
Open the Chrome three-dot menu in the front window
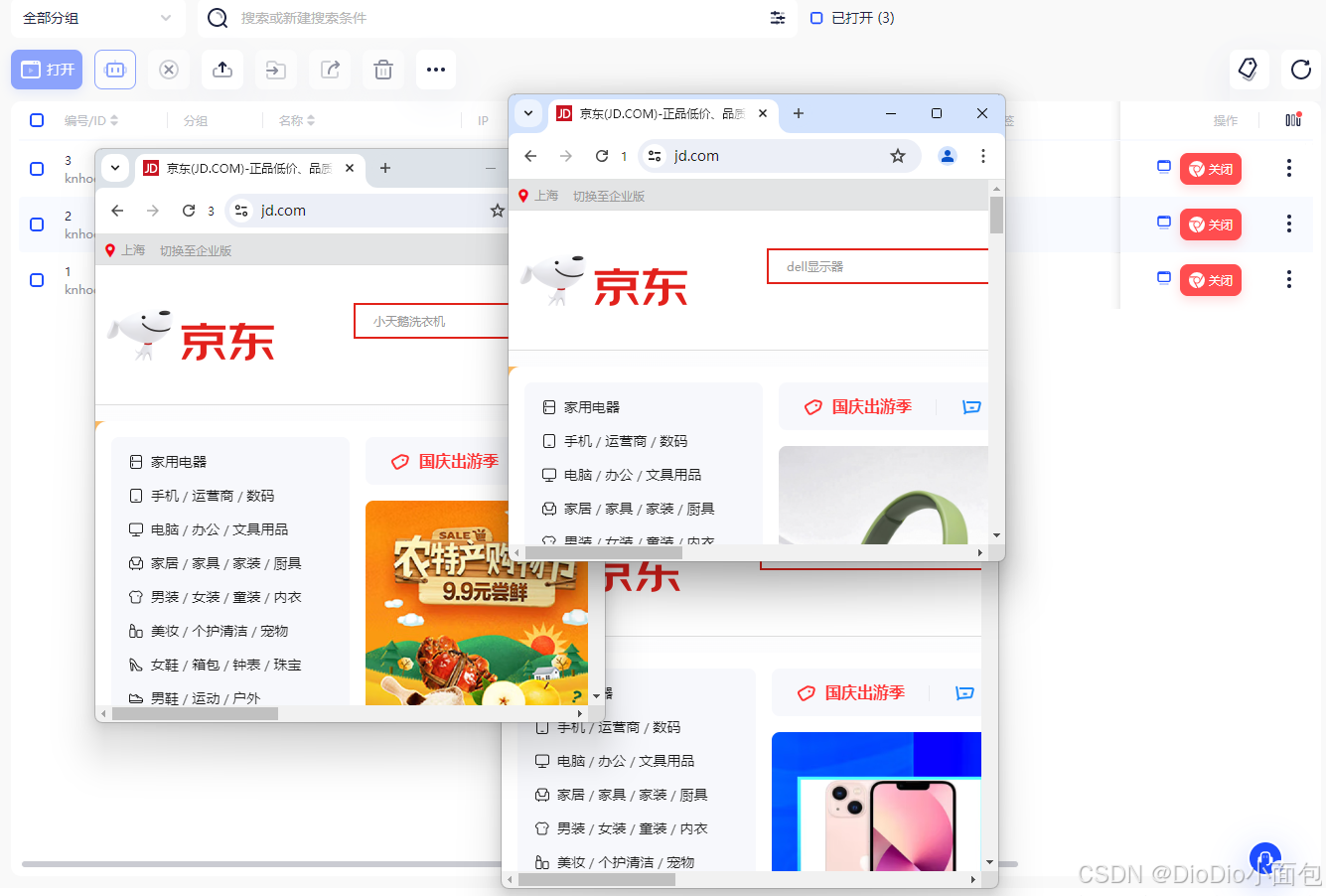pos(982,156)
